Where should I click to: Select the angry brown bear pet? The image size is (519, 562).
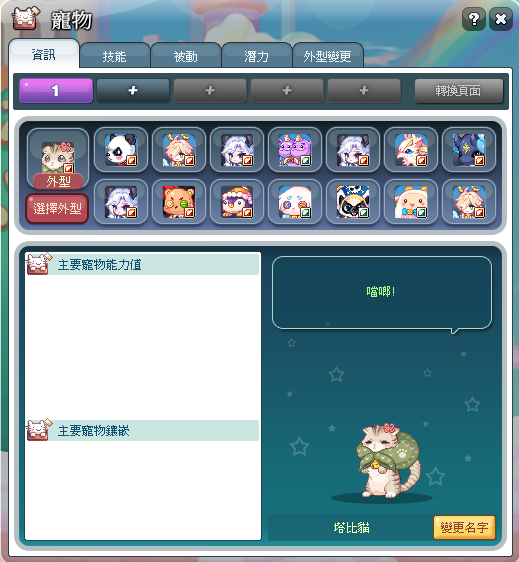179,202
